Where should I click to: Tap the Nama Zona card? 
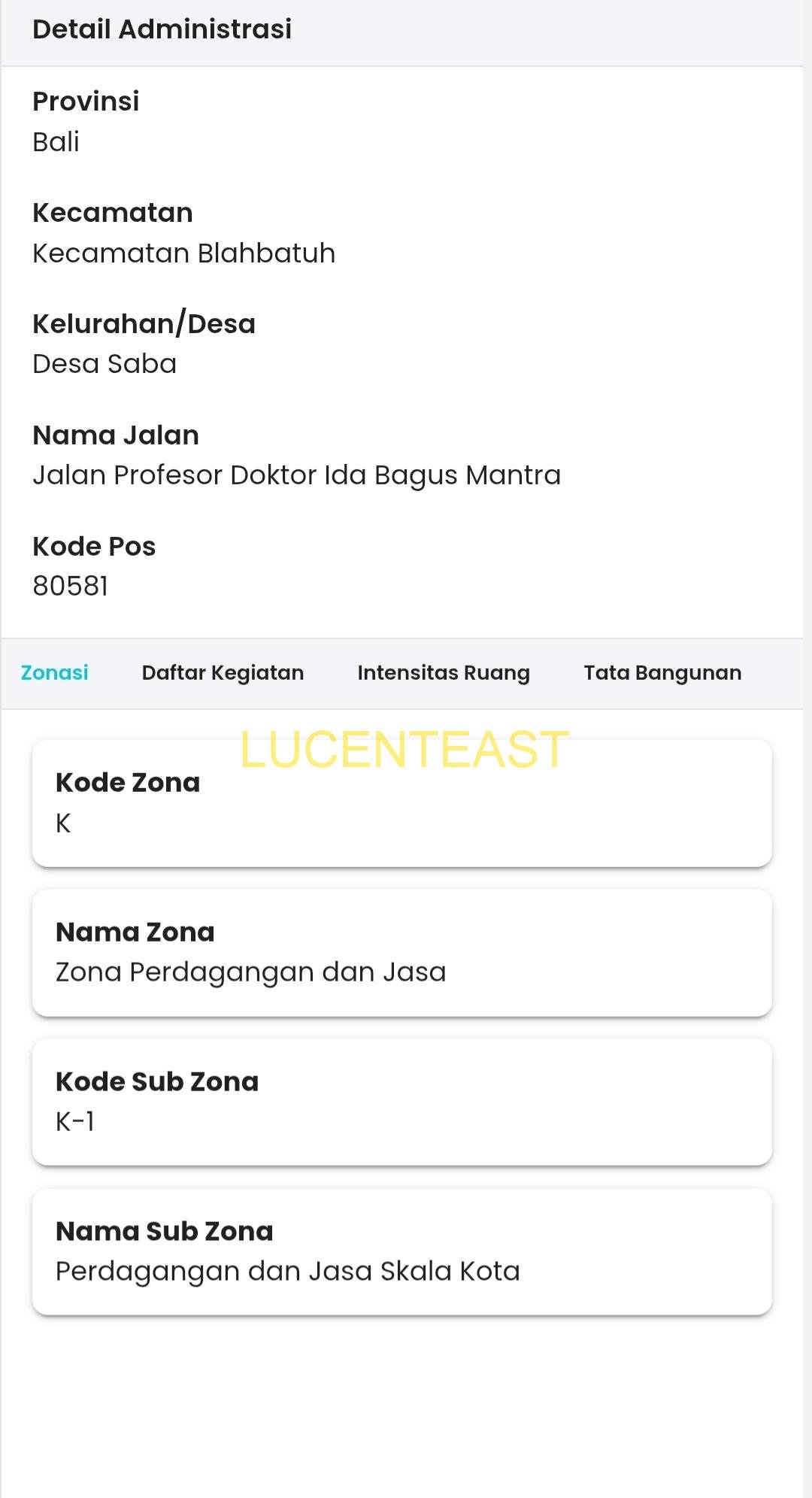[402, 953]
